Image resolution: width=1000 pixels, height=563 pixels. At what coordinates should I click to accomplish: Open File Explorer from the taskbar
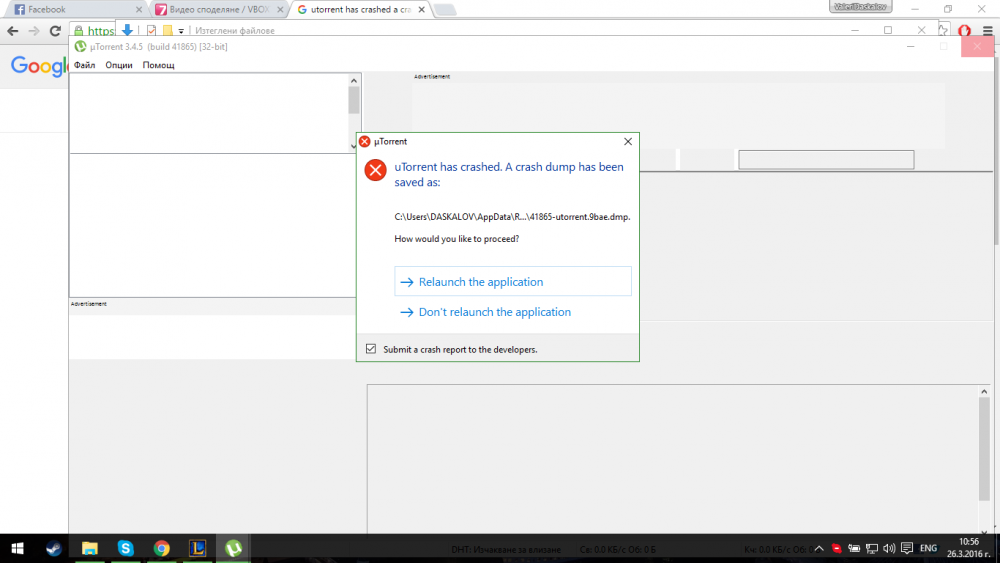click(x=90, y=548)
